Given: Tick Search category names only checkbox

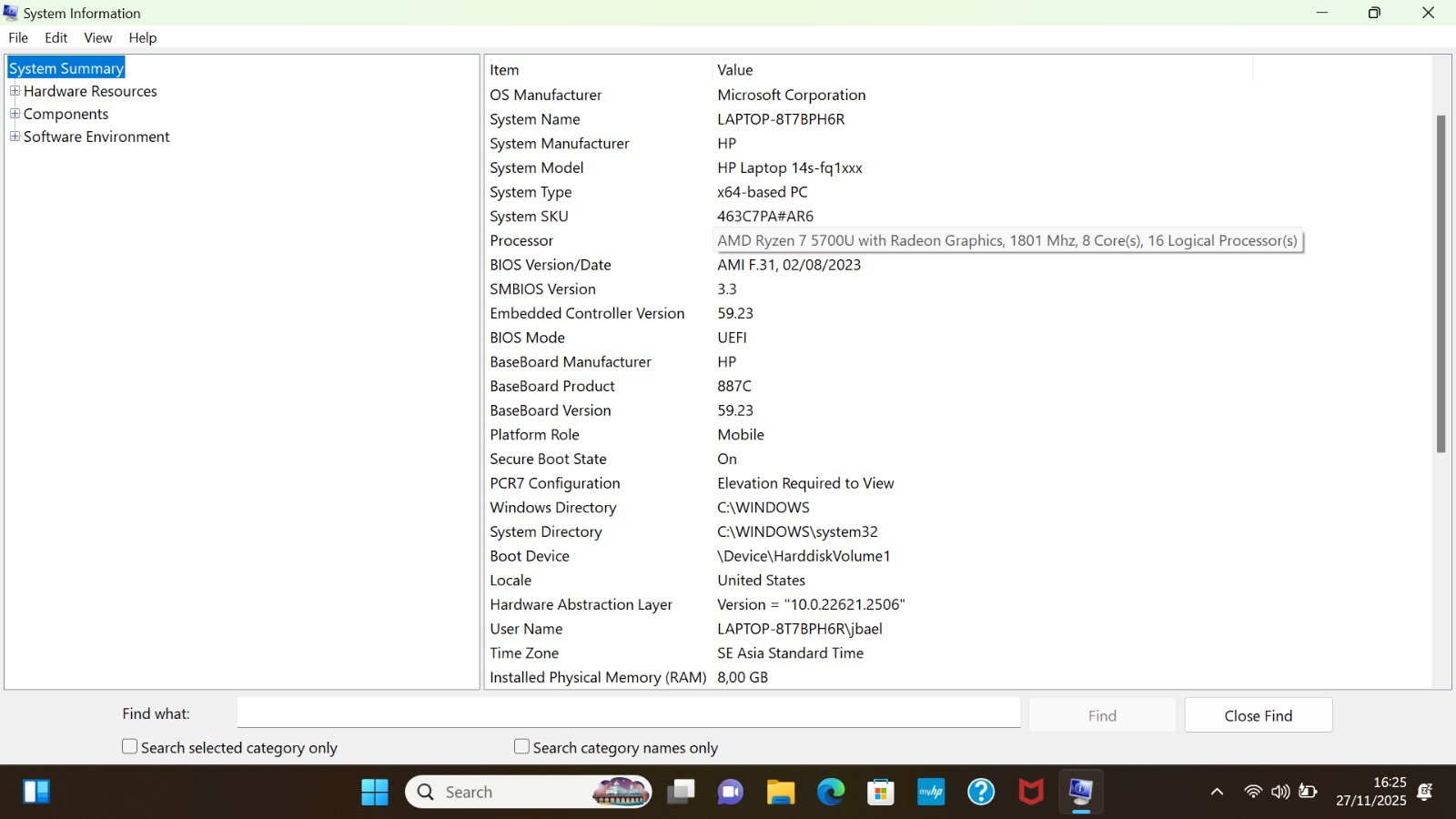Looking at the screenshot, I should pyautogui.click(x=521, y=746).
